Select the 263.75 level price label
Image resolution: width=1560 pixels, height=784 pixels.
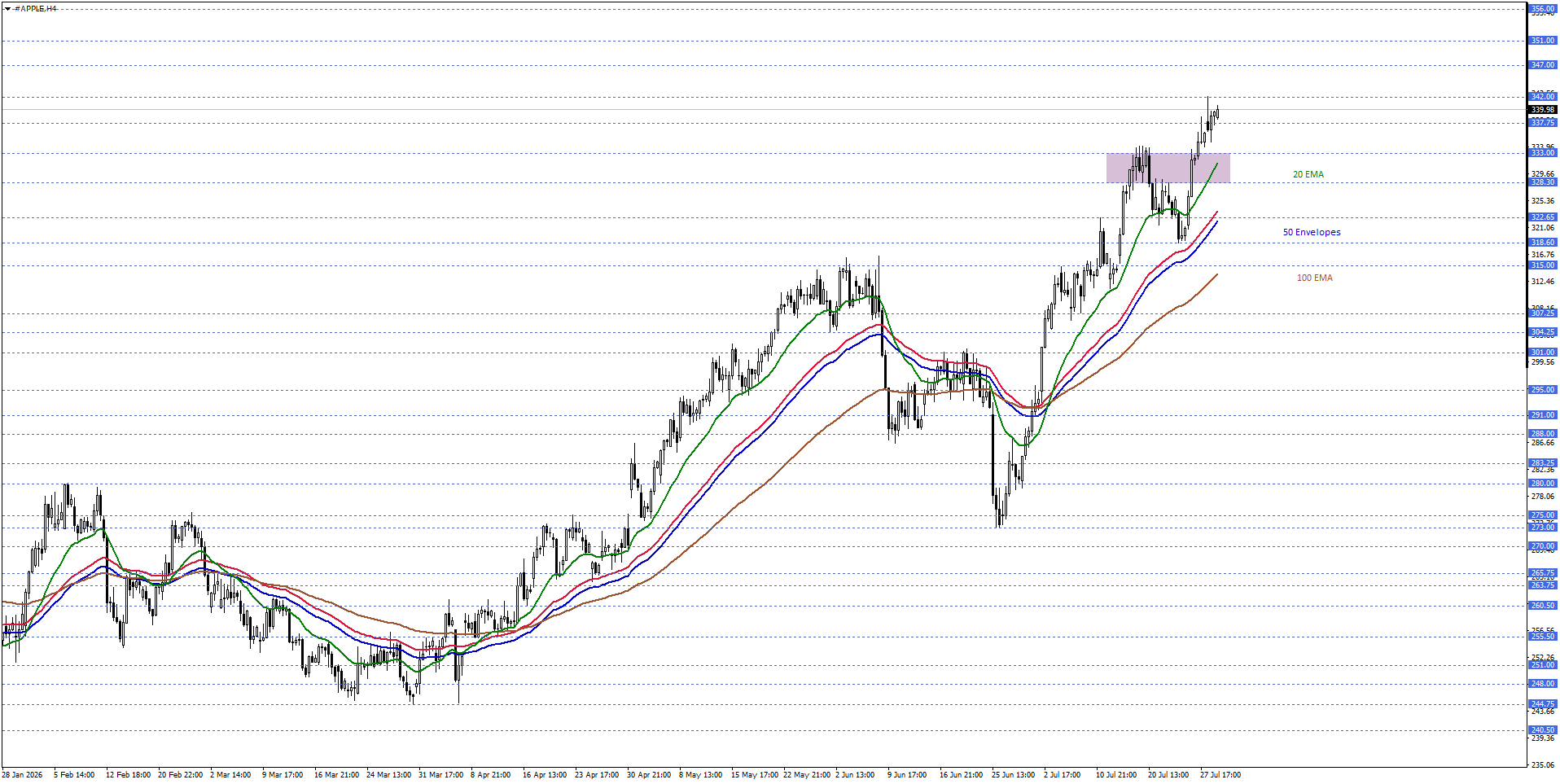(x=1543, y=585)
